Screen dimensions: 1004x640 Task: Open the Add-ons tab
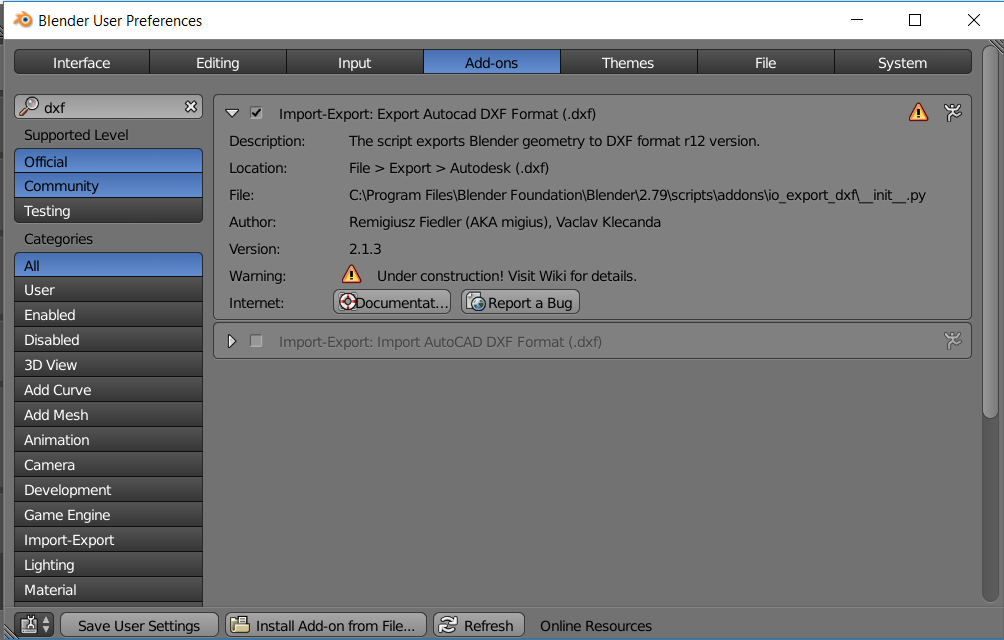point(492,62)
